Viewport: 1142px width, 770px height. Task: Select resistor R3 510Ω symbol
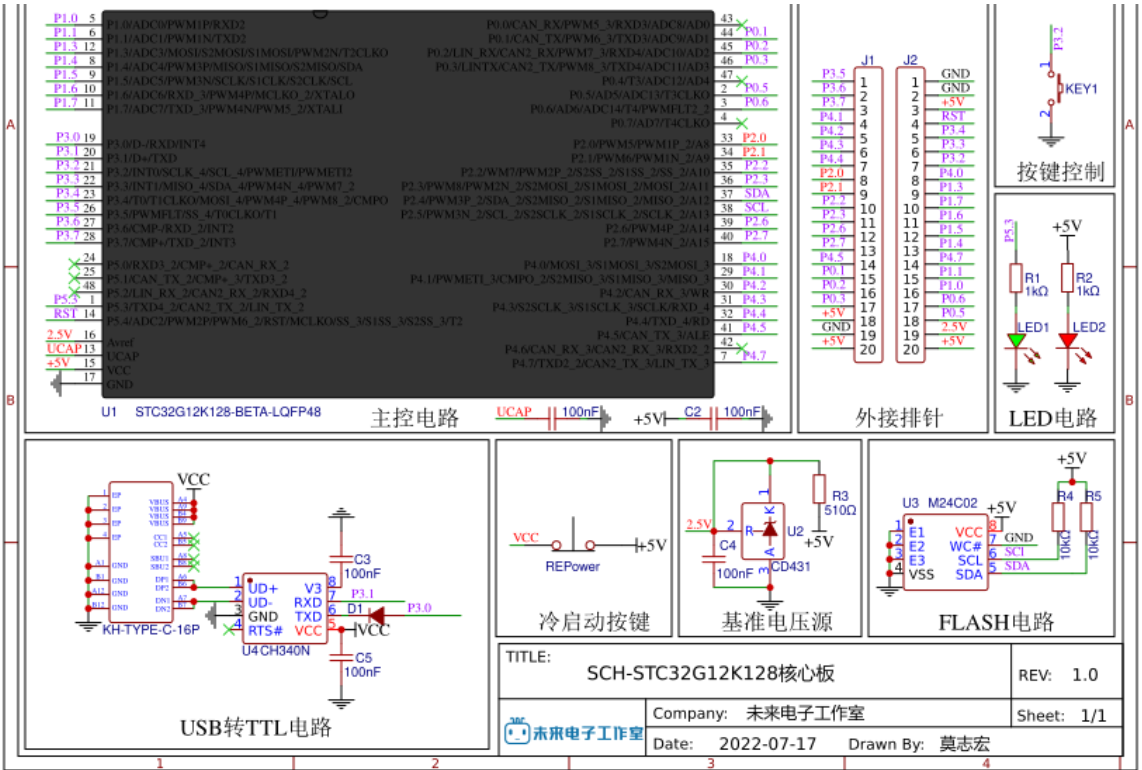tap(819, 489)
